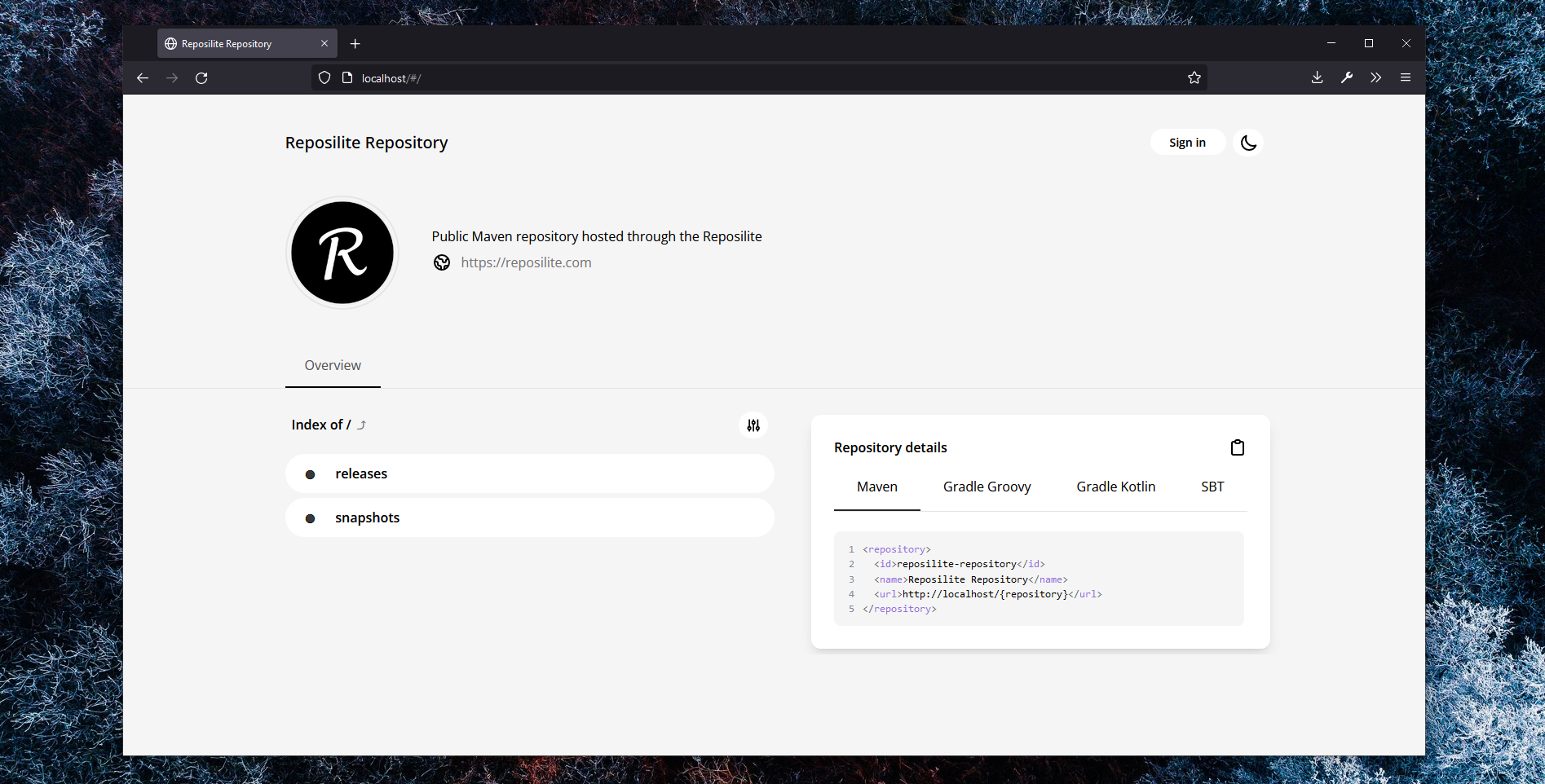Select the Maven tab underline indicator
The width and height of the screenshot is (1545, 784).
pyautogui.click(x=876, y=507)
